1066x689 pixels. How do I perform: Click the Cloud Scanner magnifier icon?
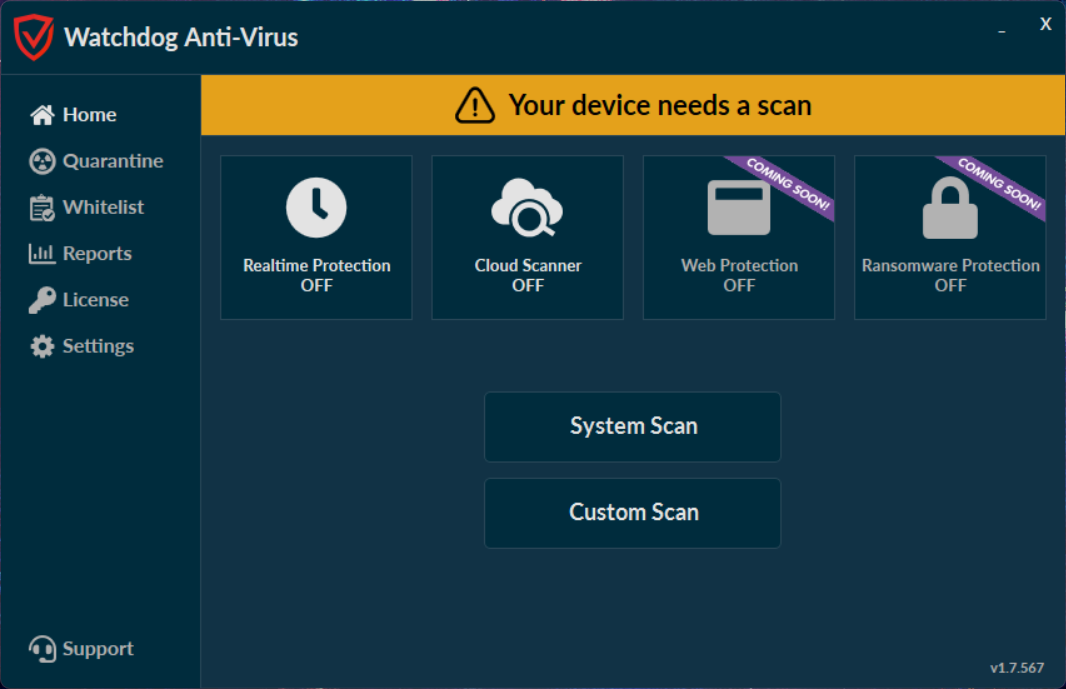pos(527,207)
